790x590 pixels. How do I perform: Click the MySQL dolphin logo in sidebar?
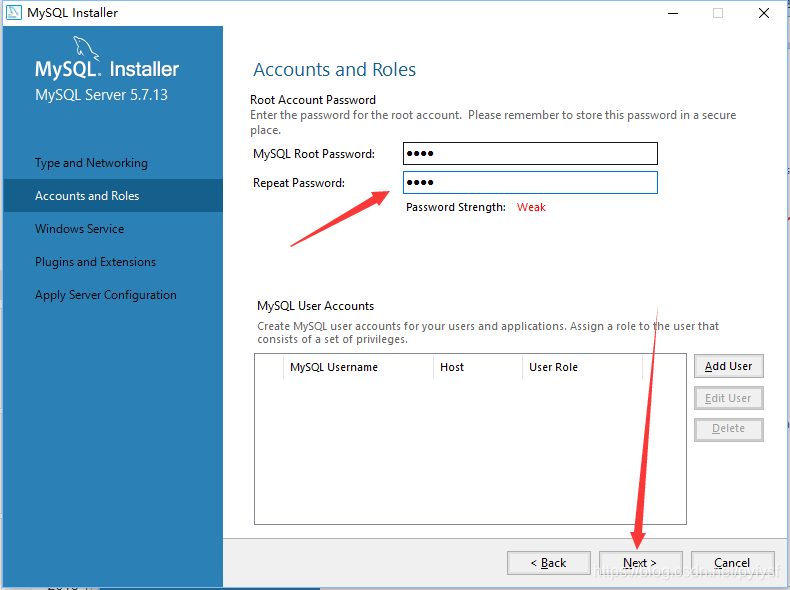(x=86, y=48)
